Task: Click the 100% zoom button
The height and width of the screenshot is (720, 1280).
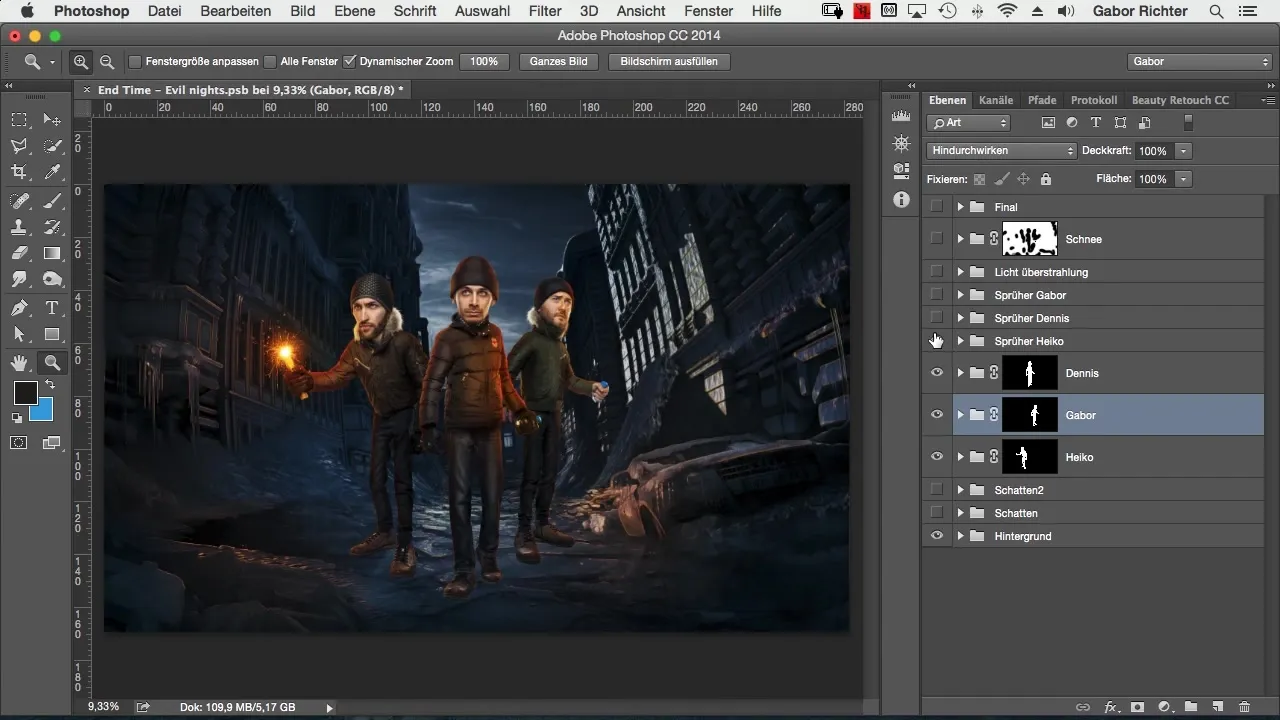Action: [x=484, y=62]
